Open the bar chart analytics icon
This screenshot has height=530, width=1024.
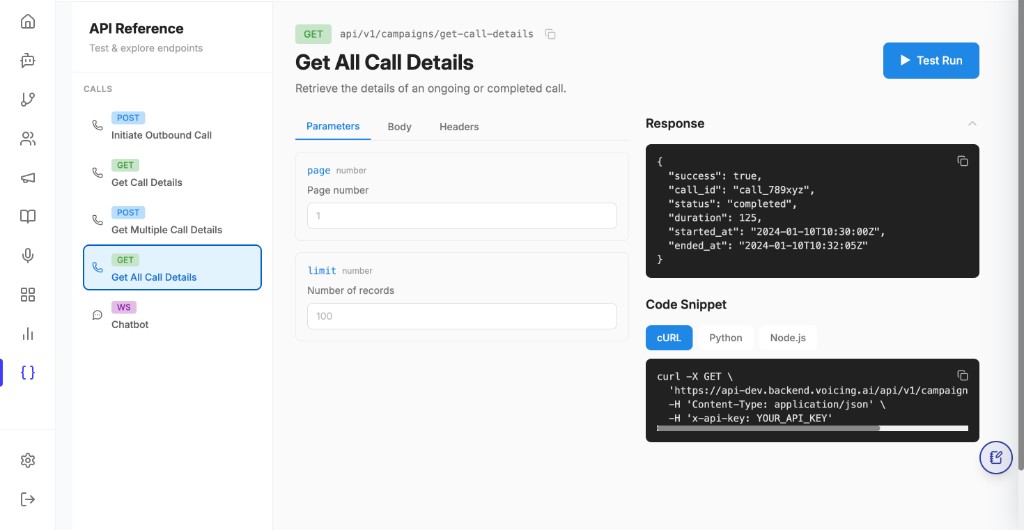pos(27,334)
